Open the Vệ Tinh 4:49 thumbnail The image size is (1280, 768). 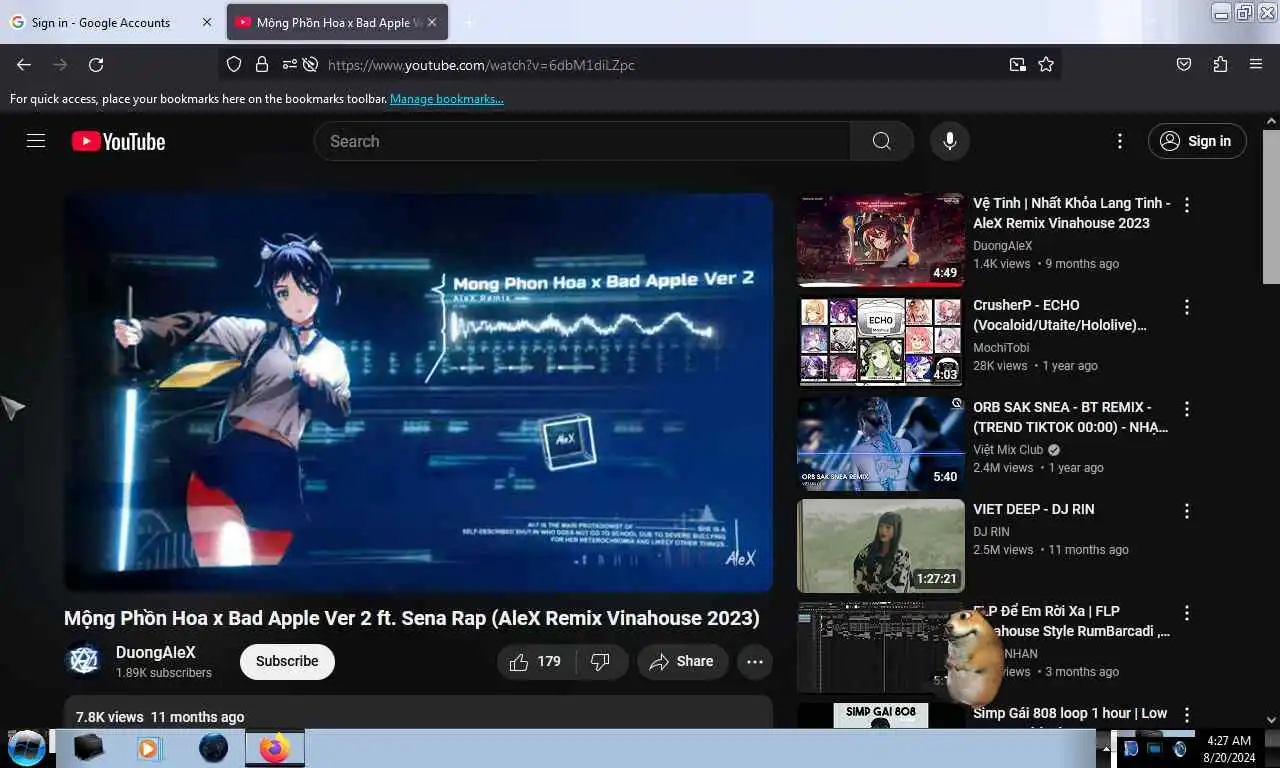(881, 240)
